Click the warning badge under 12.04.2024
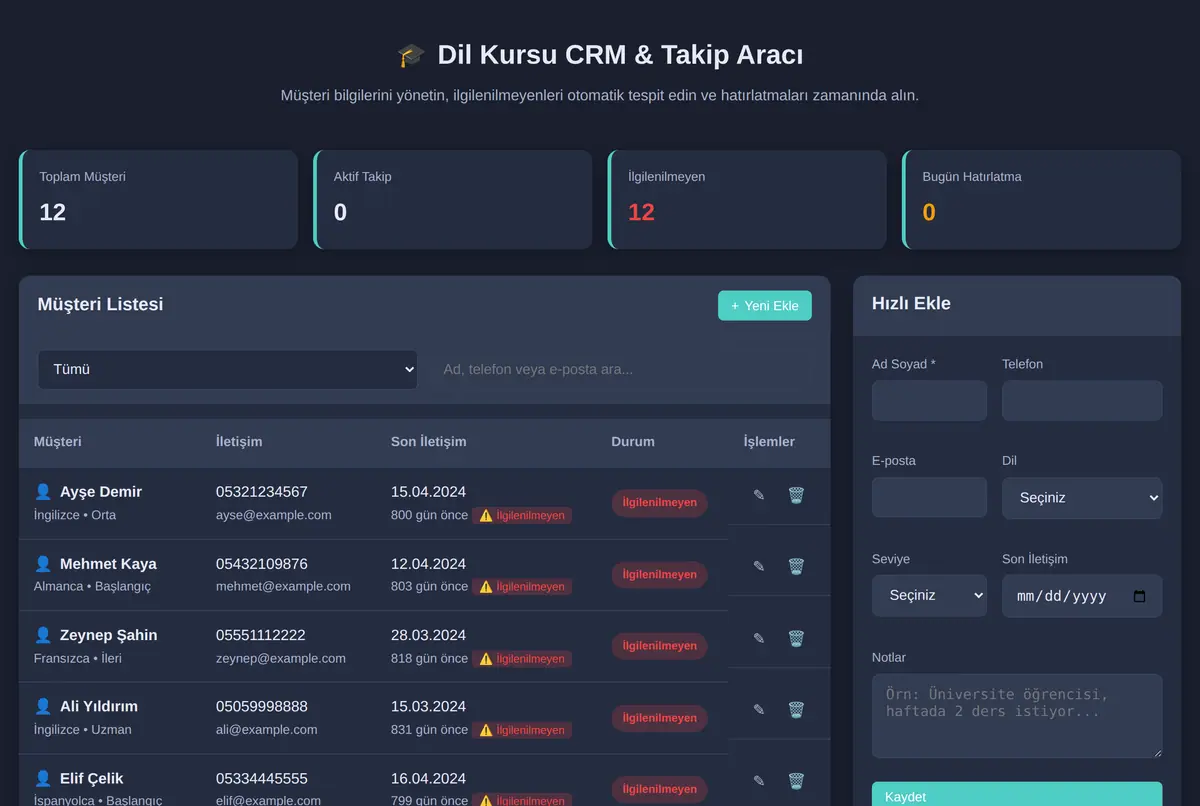This screenshot has width=1200, height=806. click(522, 587)
